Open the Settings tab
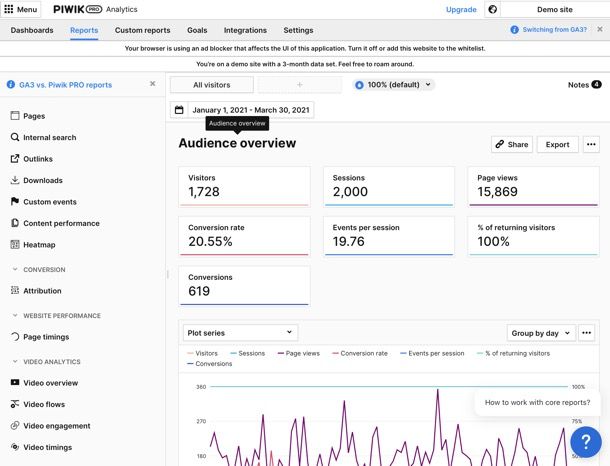Image resolution: width=610 pixels, height=466 pixels. [298, 30]
